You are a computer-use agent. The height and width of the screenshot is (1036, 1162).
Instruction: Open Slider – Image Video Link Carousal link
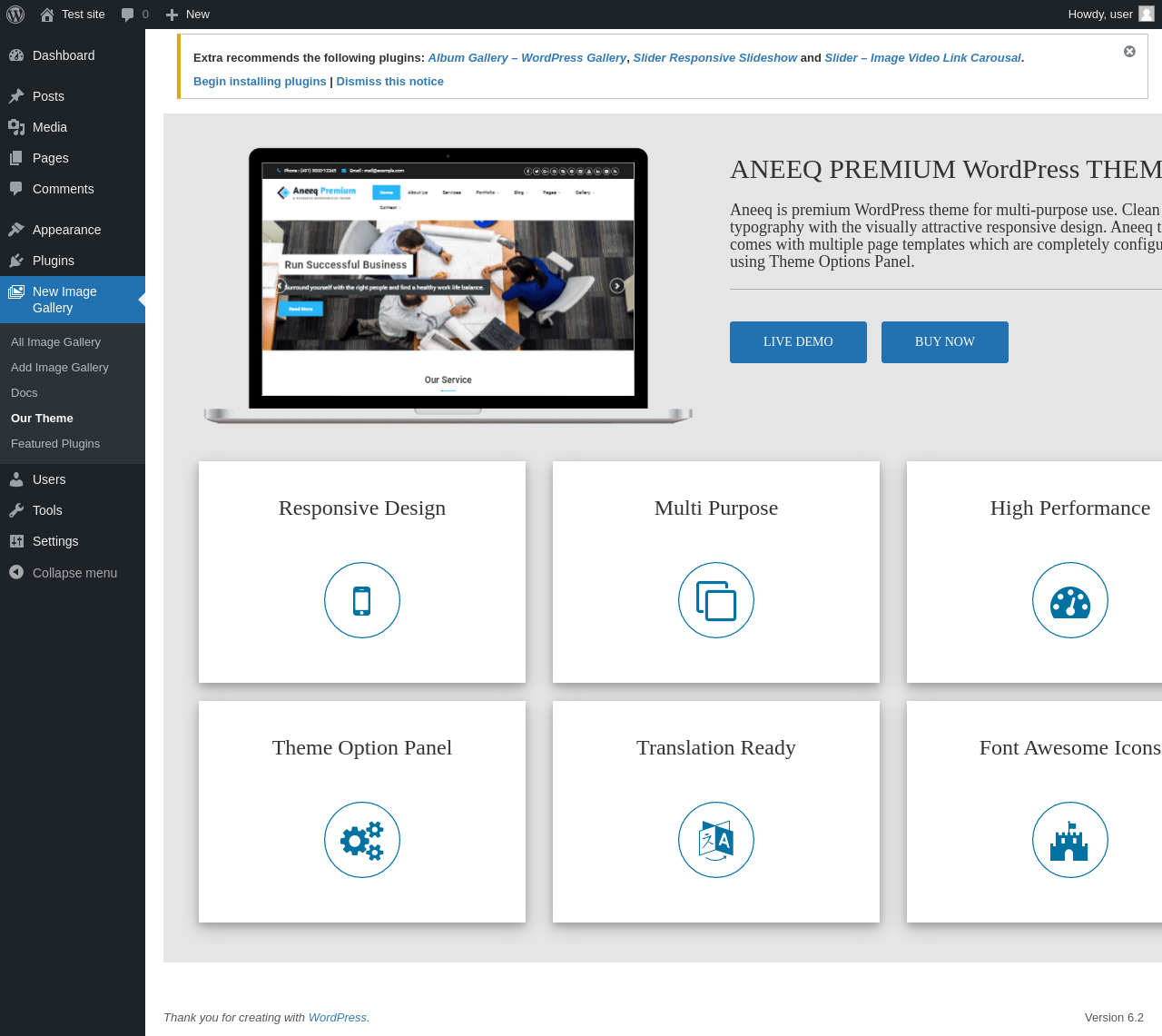click(923, 58)
